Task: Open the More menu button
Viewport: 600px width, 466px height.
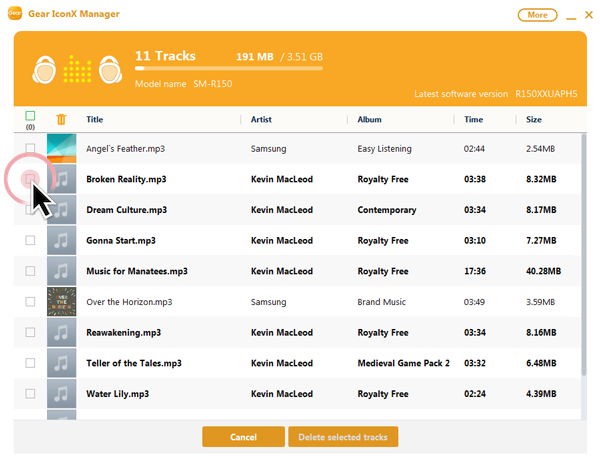Action: [537, 15]
